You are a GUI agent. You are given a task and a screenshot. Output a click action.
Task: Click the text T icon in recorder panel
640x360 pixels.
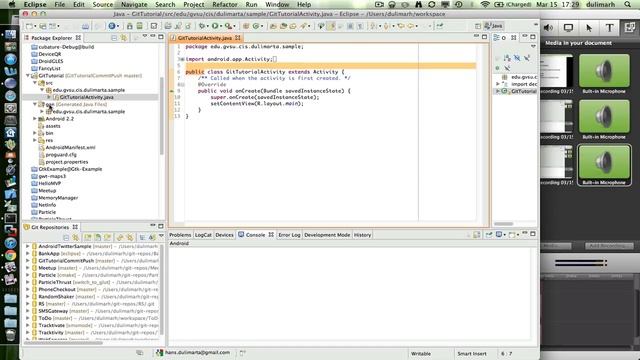pos(609,28)
